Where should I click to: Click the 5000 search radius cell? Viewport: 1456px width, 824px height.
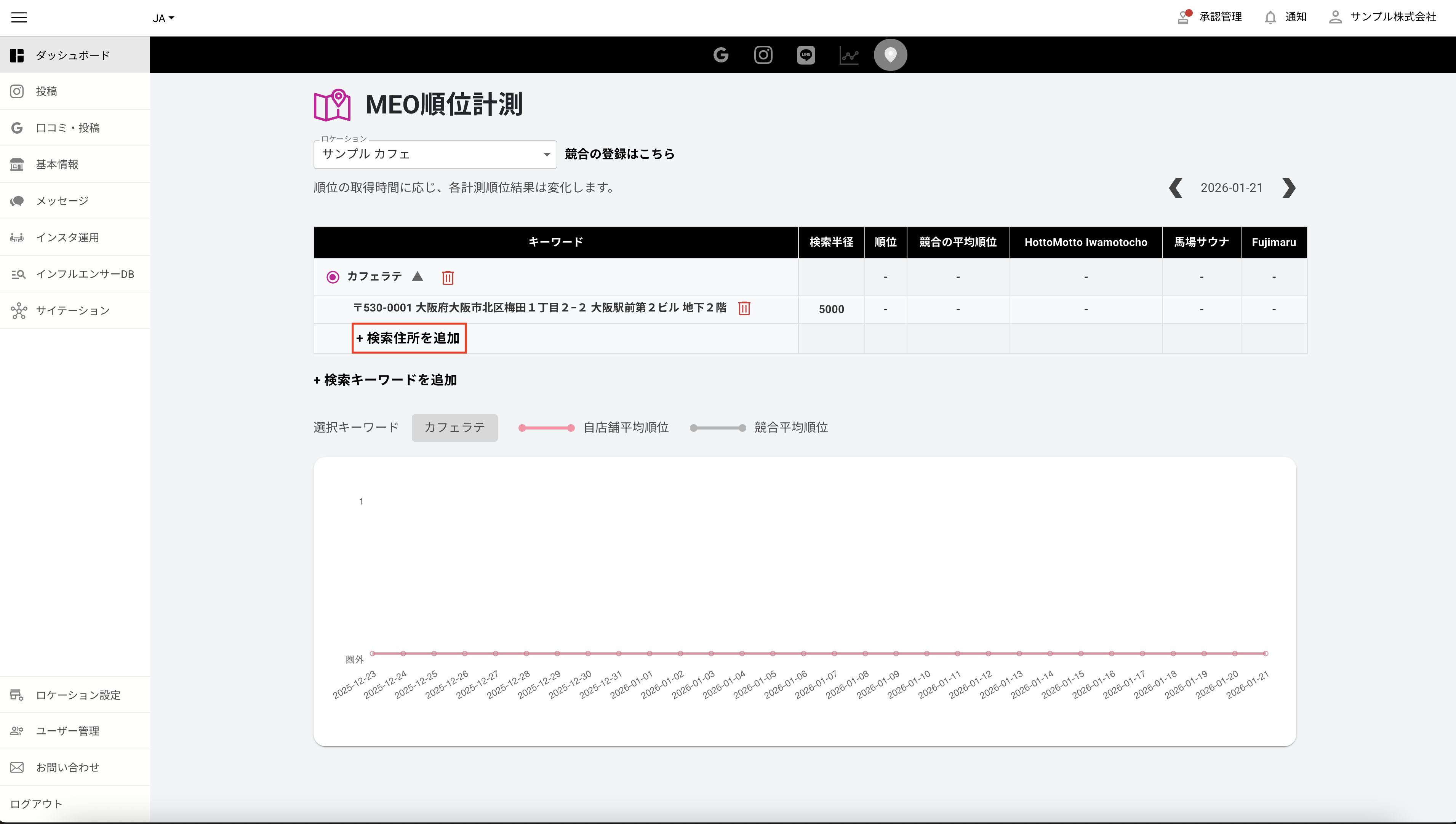(x=831, y=310)
